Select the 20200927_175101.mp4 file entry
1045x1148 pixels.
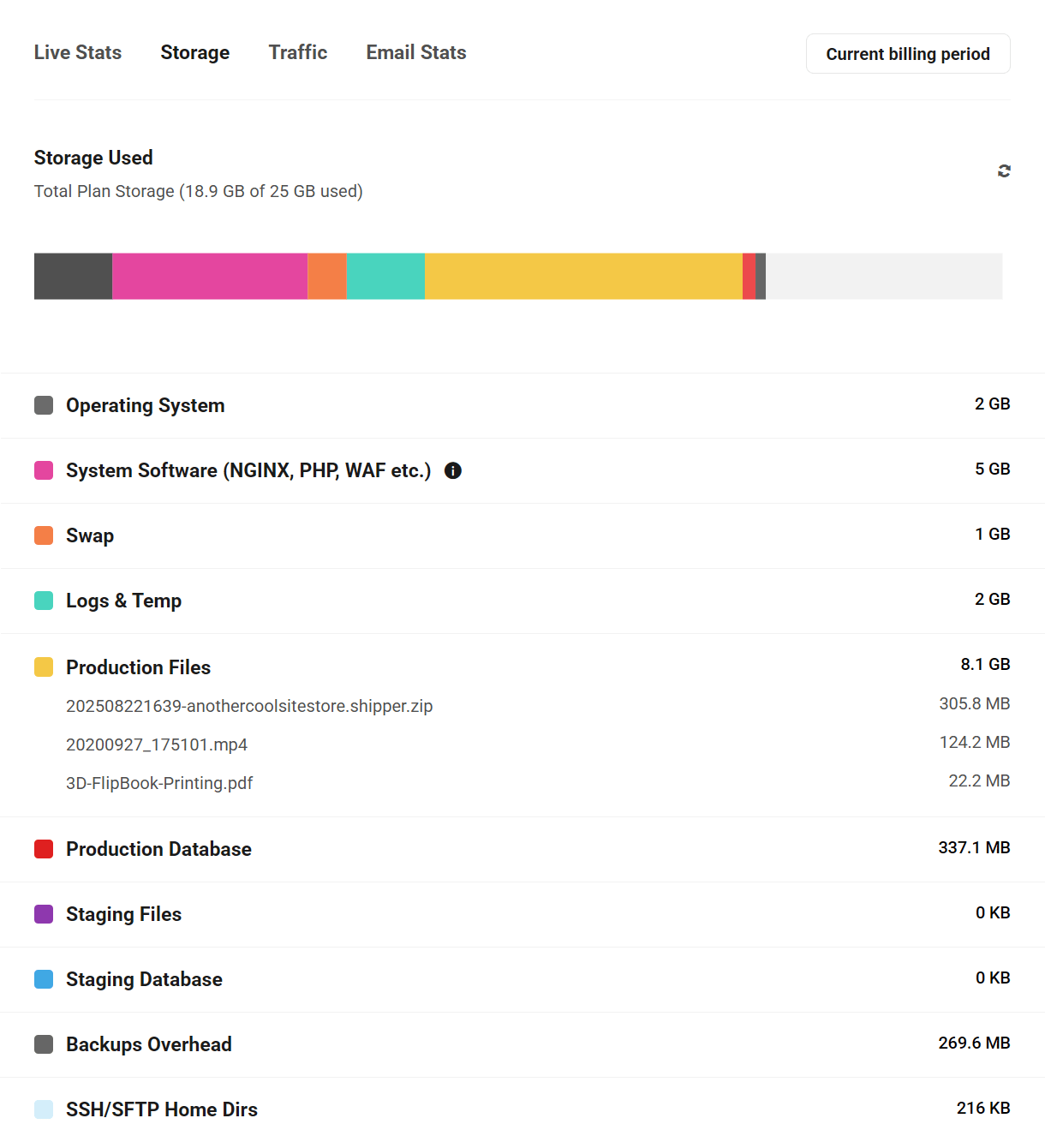click(157, 744)
